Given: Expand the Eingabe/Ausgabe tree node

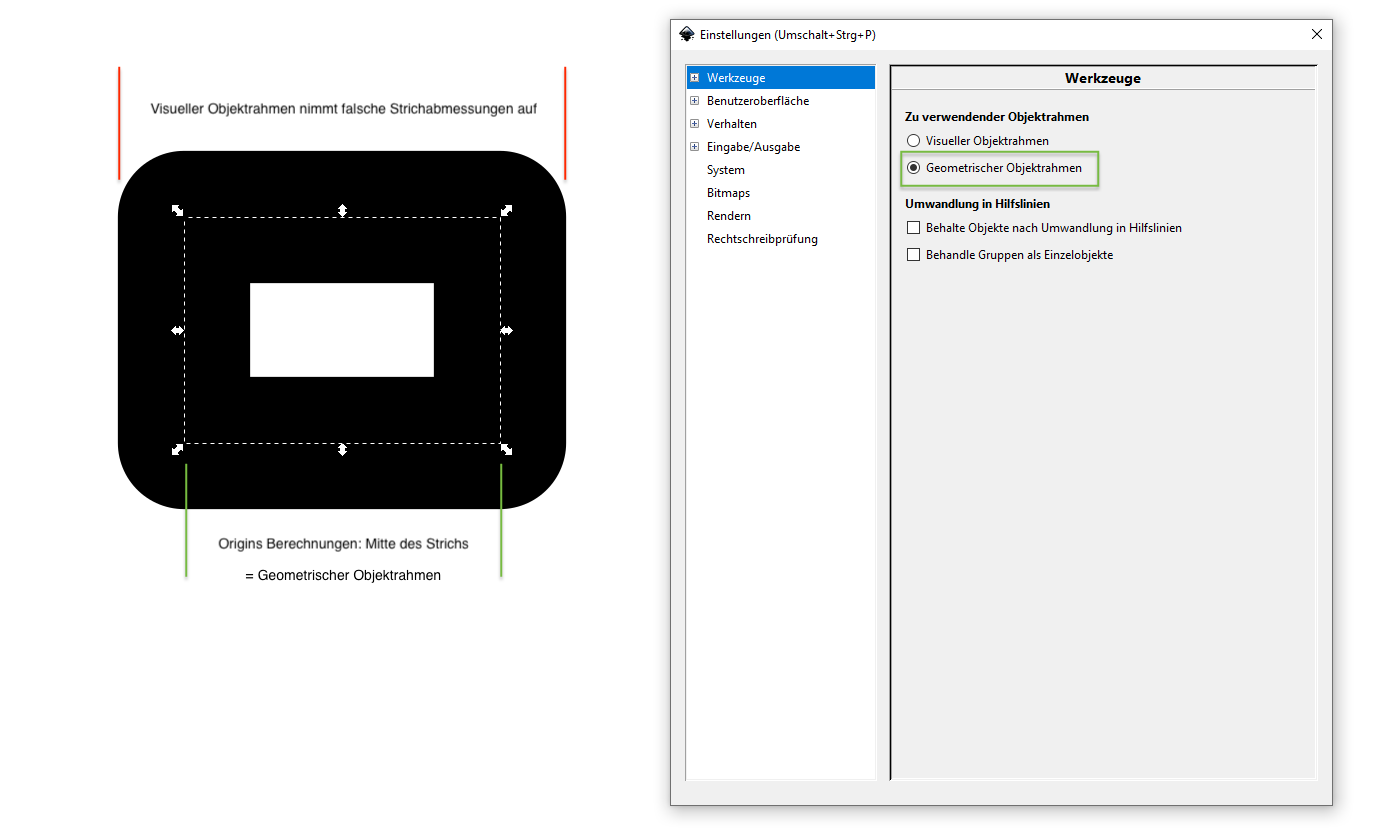Looking at the screenshot, I should pos(694,146).
